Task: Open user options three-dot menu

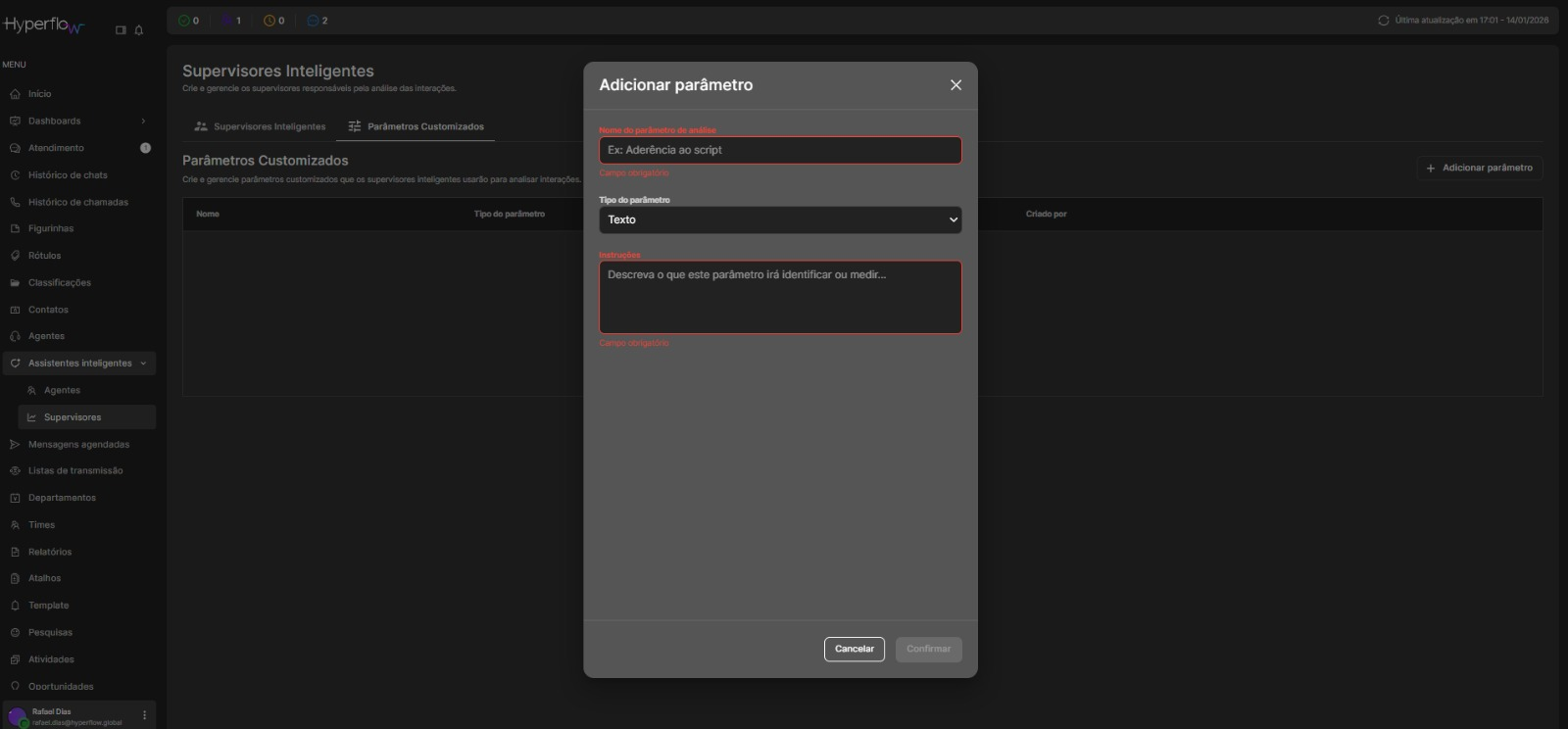Action: coord(145,715)
